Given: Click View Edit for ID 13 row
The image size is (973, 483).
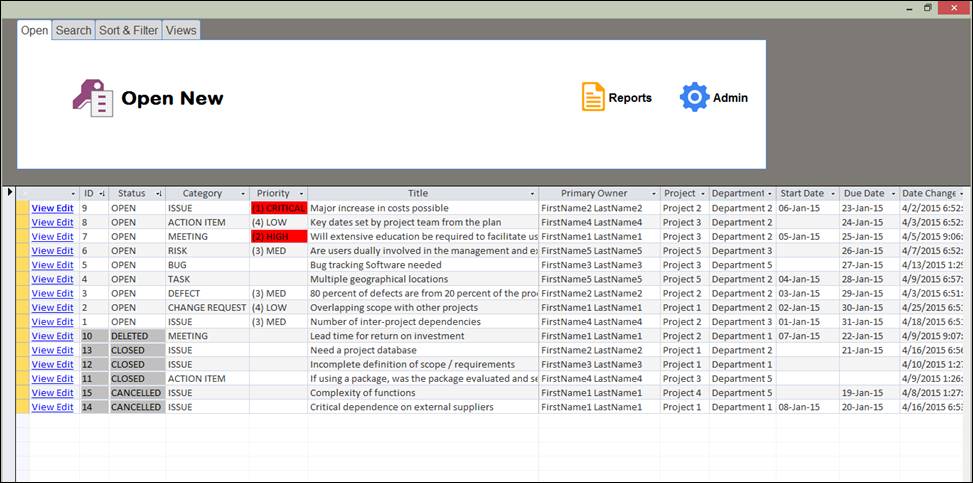Looking at the screenshot, I should pyautogui.click(x=52, y=350).
